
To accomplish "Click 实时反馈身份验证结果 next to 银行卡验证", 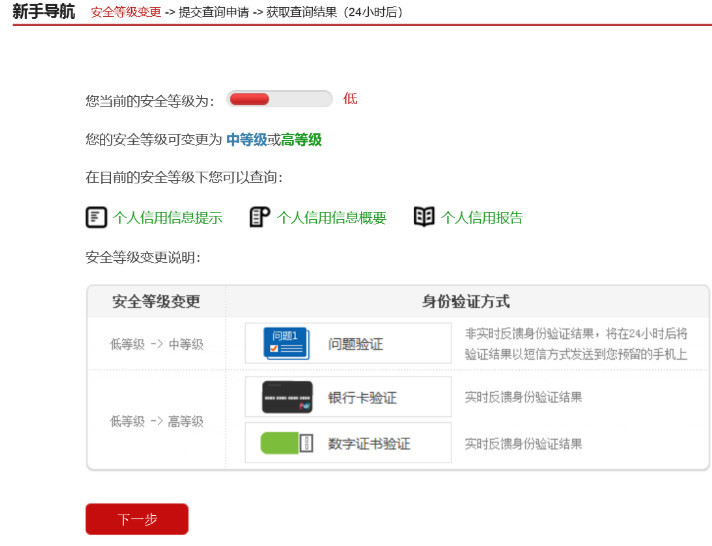I will [523, 397].
